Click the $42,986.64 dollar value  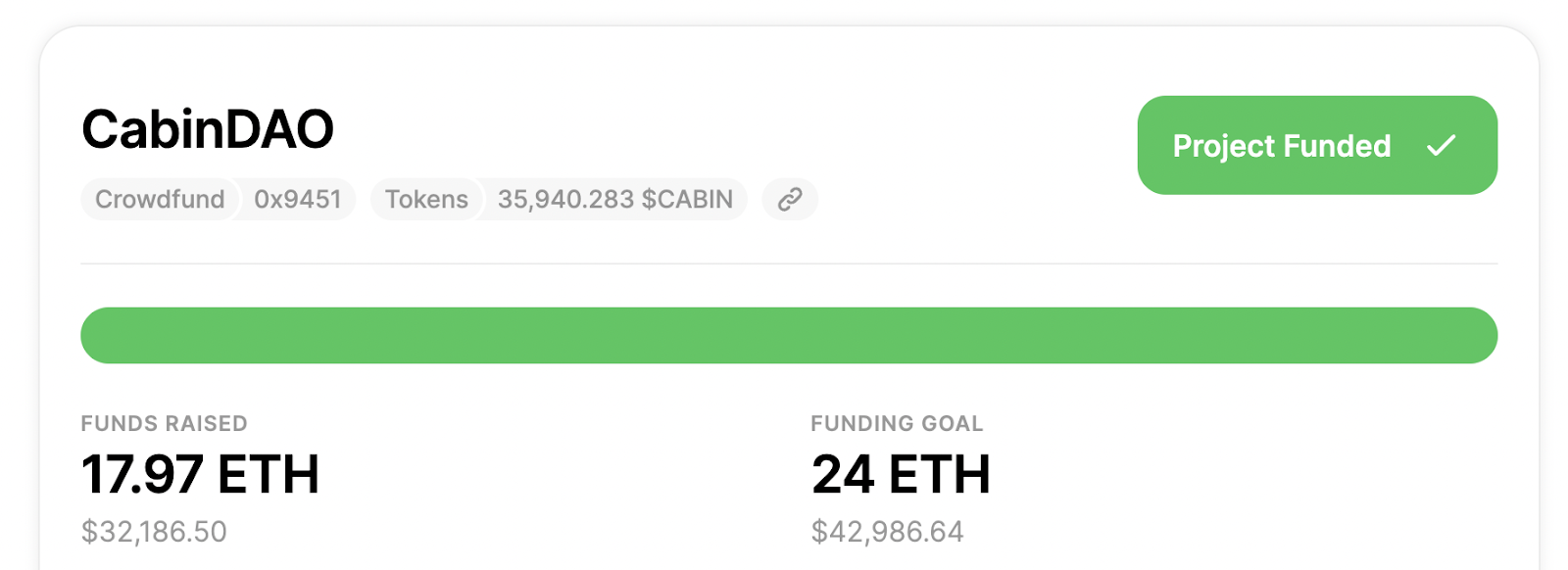click(887, 532)
